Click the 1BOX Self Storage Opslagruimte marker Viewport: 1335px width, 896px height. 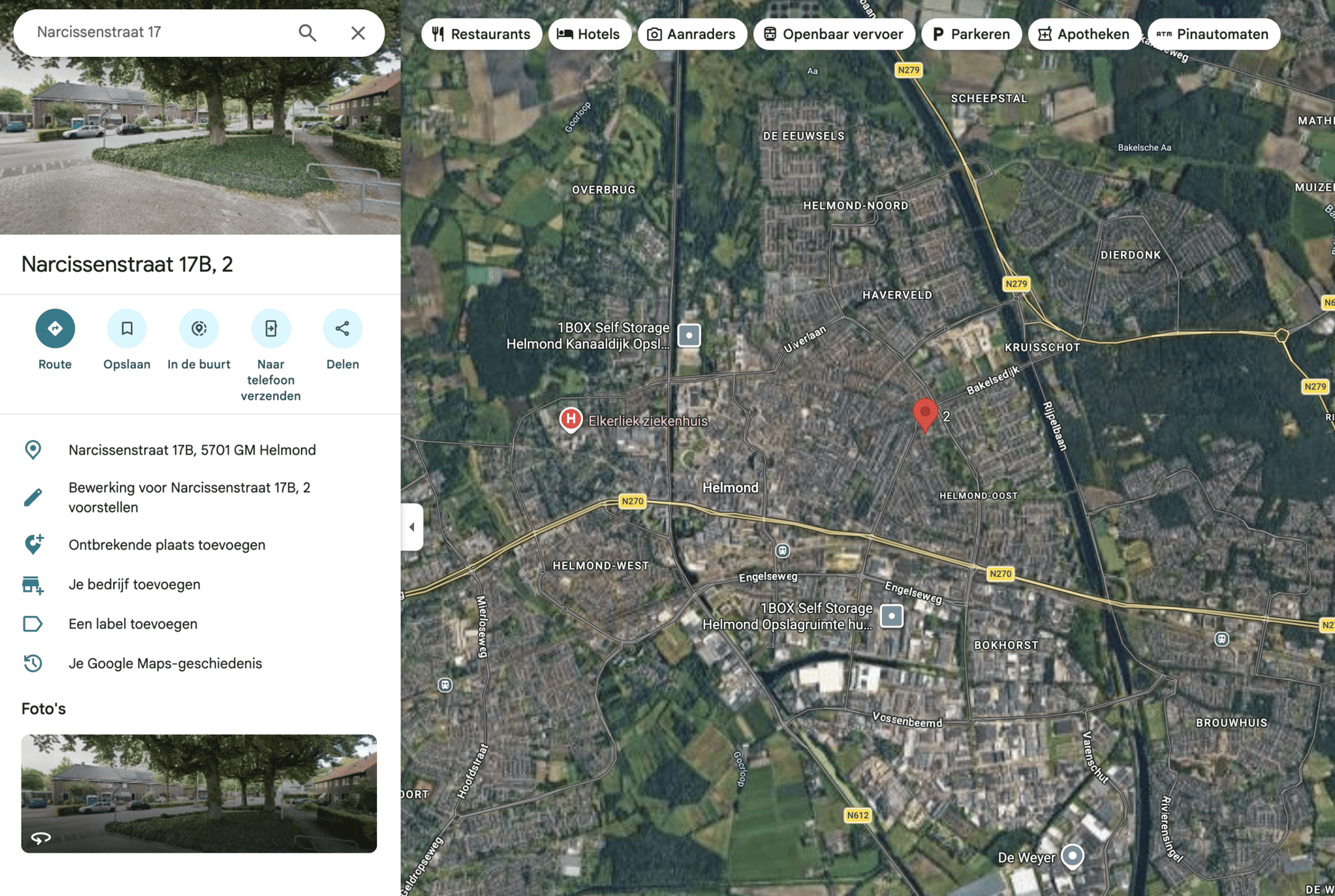click(x=891, y=616)
